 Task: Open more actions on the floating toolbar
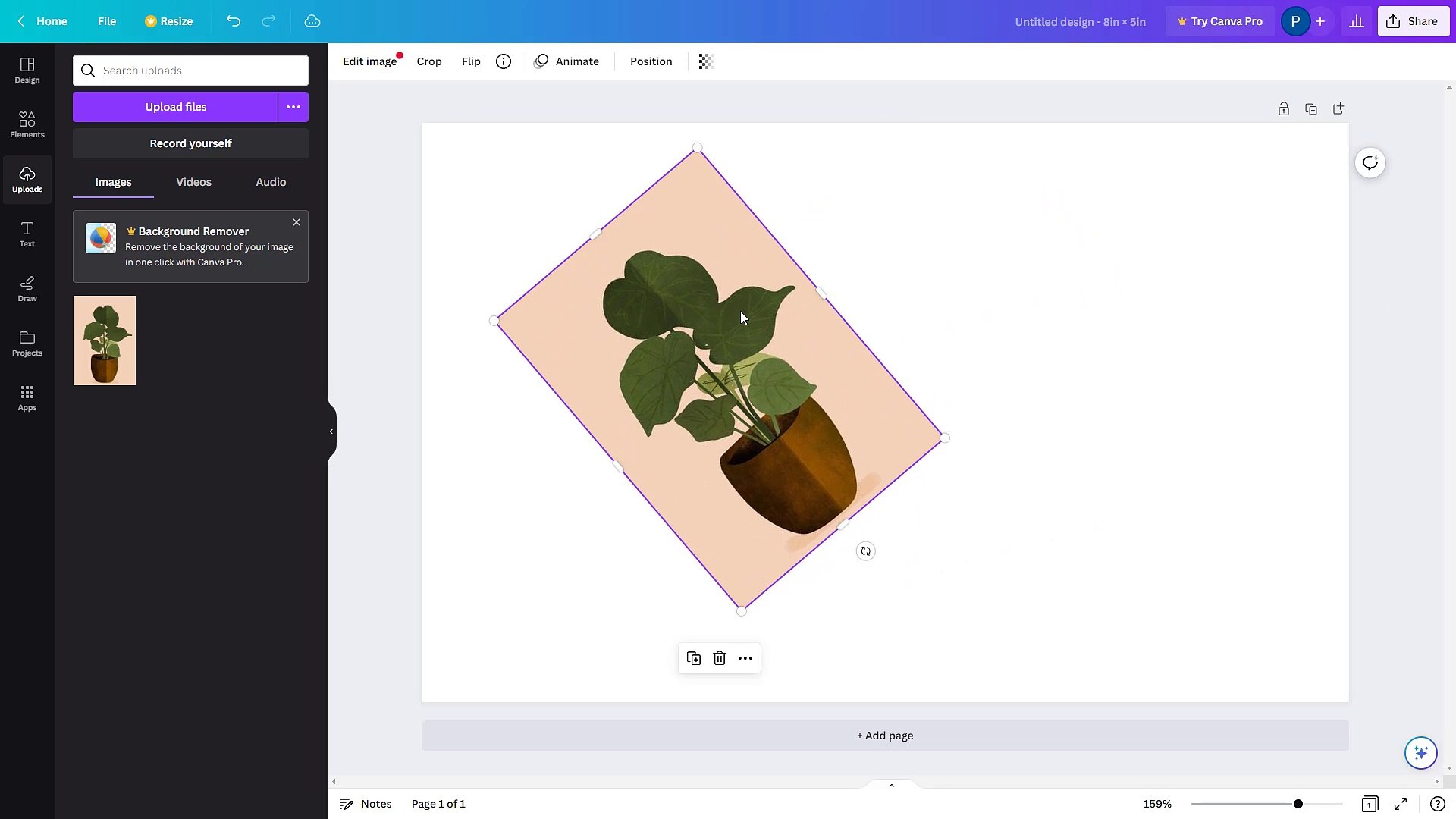coord(744,657)
